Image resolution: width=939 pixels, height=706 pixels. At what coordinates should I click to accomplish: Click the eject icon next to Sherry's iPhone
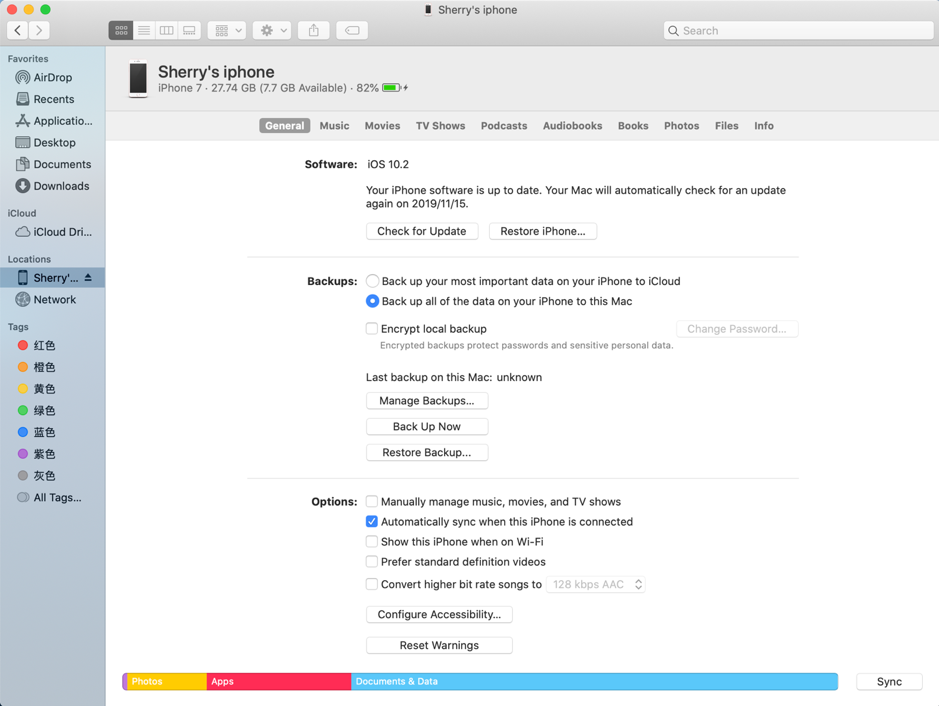(88, 278)
